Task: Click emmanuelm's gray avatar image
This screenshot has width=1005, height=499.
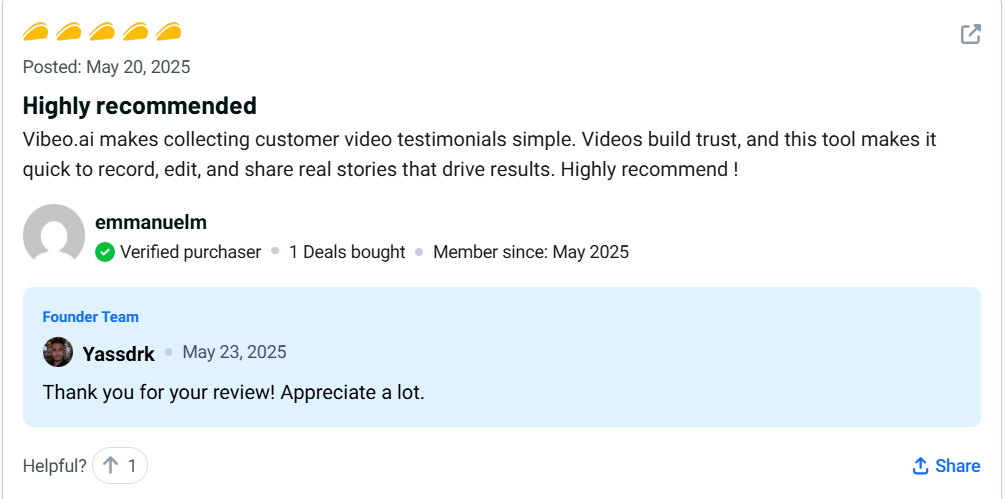Action: (53, 235)
